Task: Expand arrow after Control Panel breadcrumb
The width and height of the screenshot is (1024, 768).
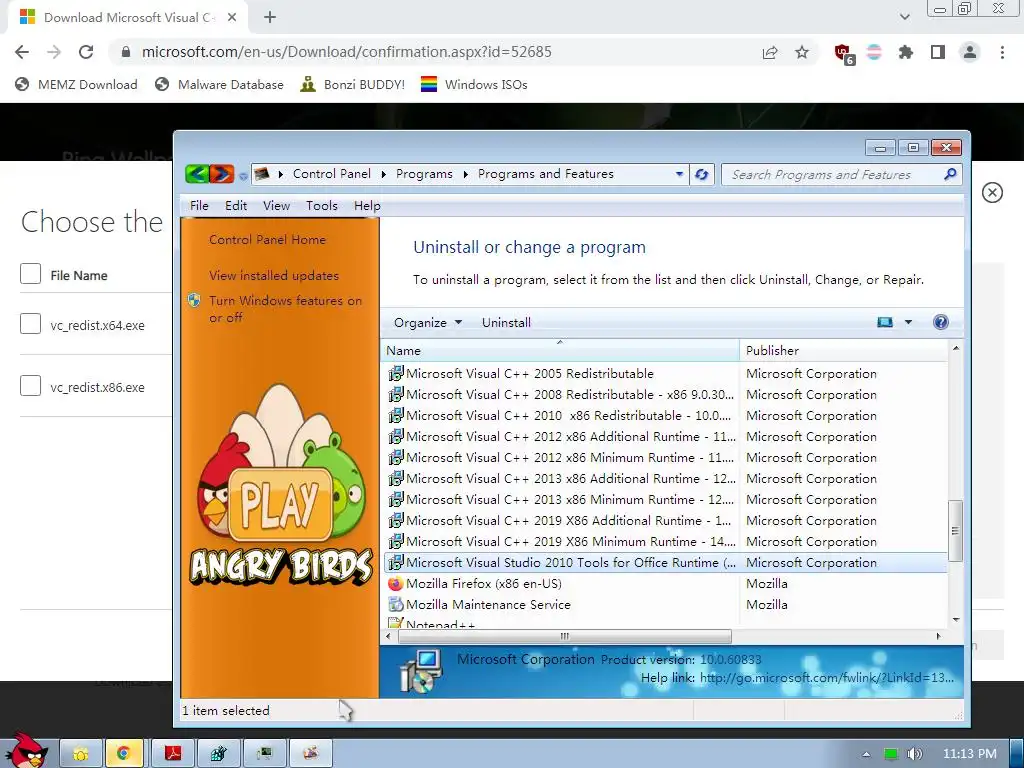Action: 383,174
